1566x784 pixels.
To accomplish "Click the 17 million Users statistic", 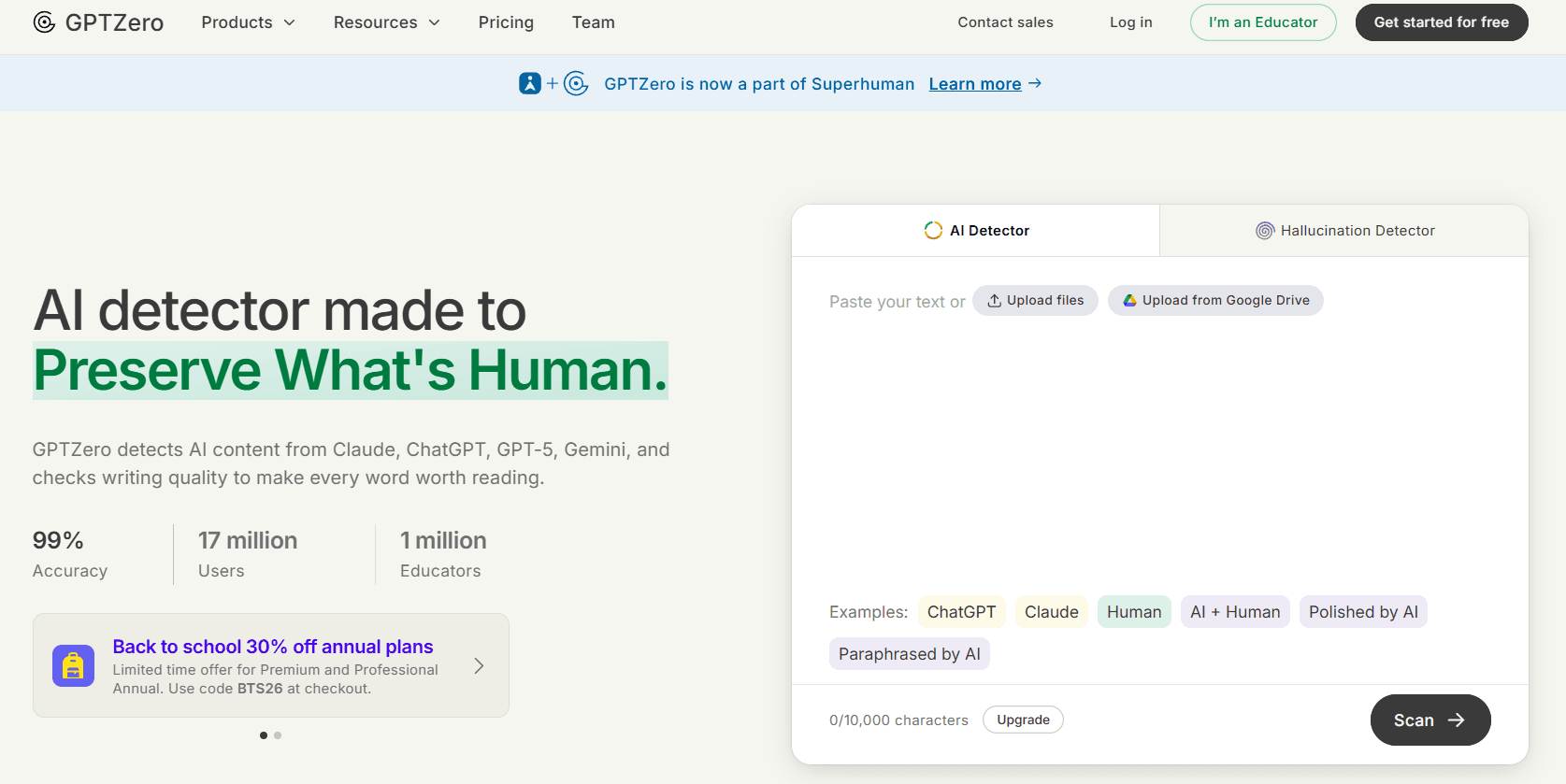I will pyautogui.click(x=248, y=554).
